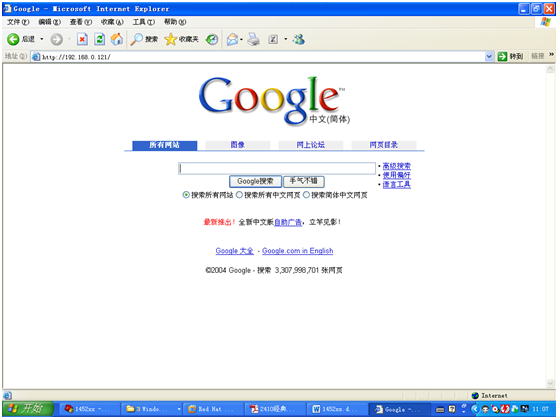
Task: Open the 语言工具 link
Action: coord(396,184)
